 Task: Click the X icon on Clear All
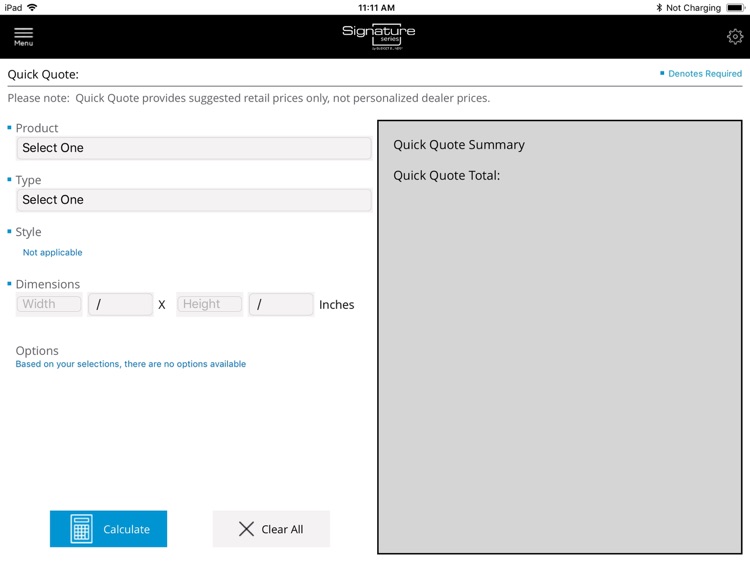point(246,529)
